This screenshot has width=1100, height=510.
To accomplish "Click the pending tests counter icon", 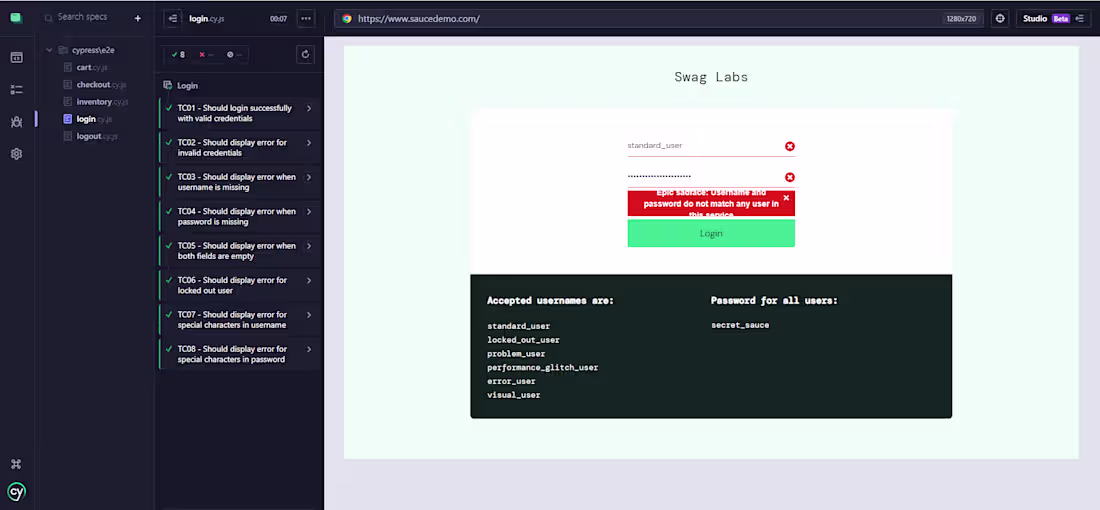I will pos(234,55).
